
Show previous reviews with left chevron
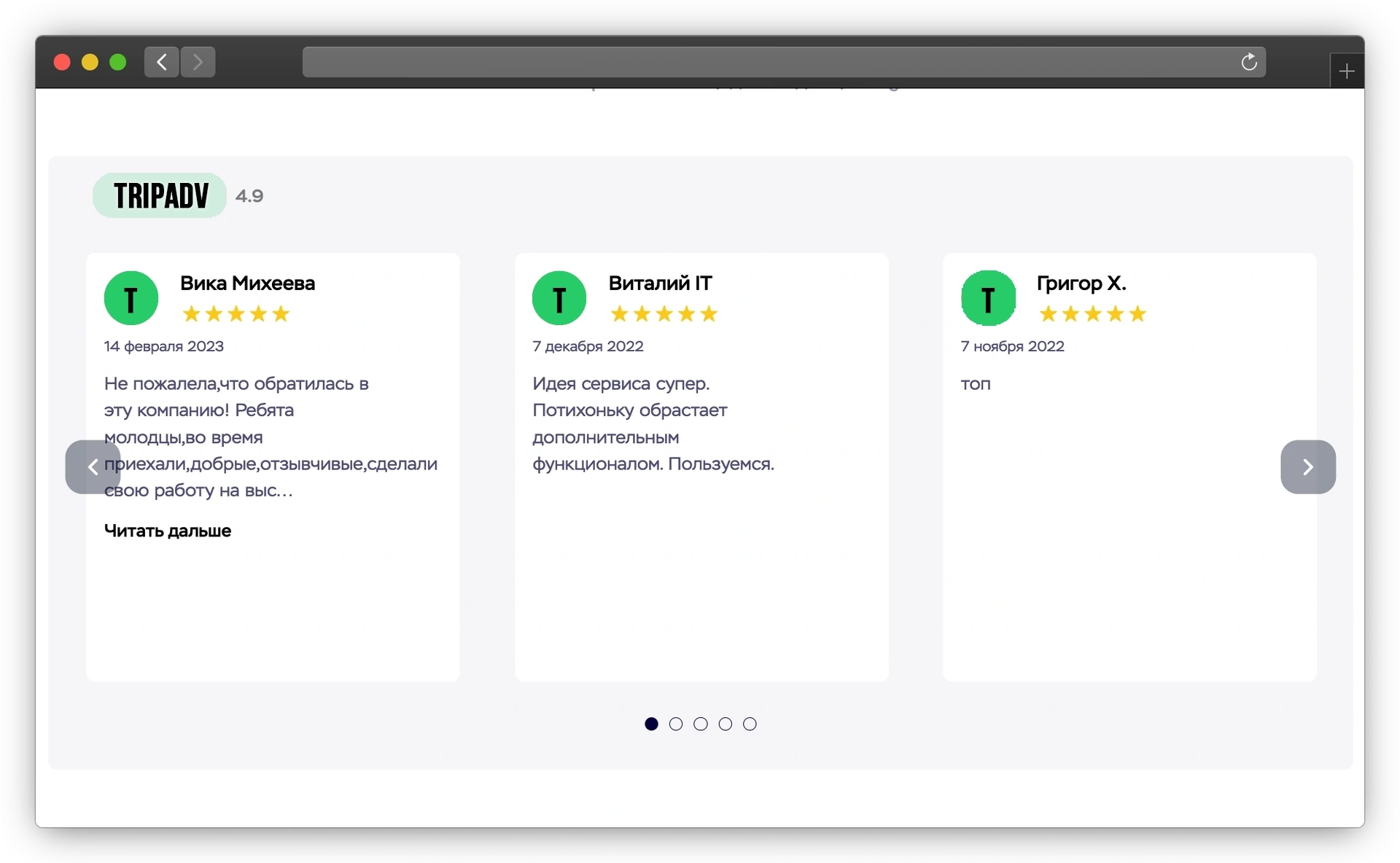point(93,467)
